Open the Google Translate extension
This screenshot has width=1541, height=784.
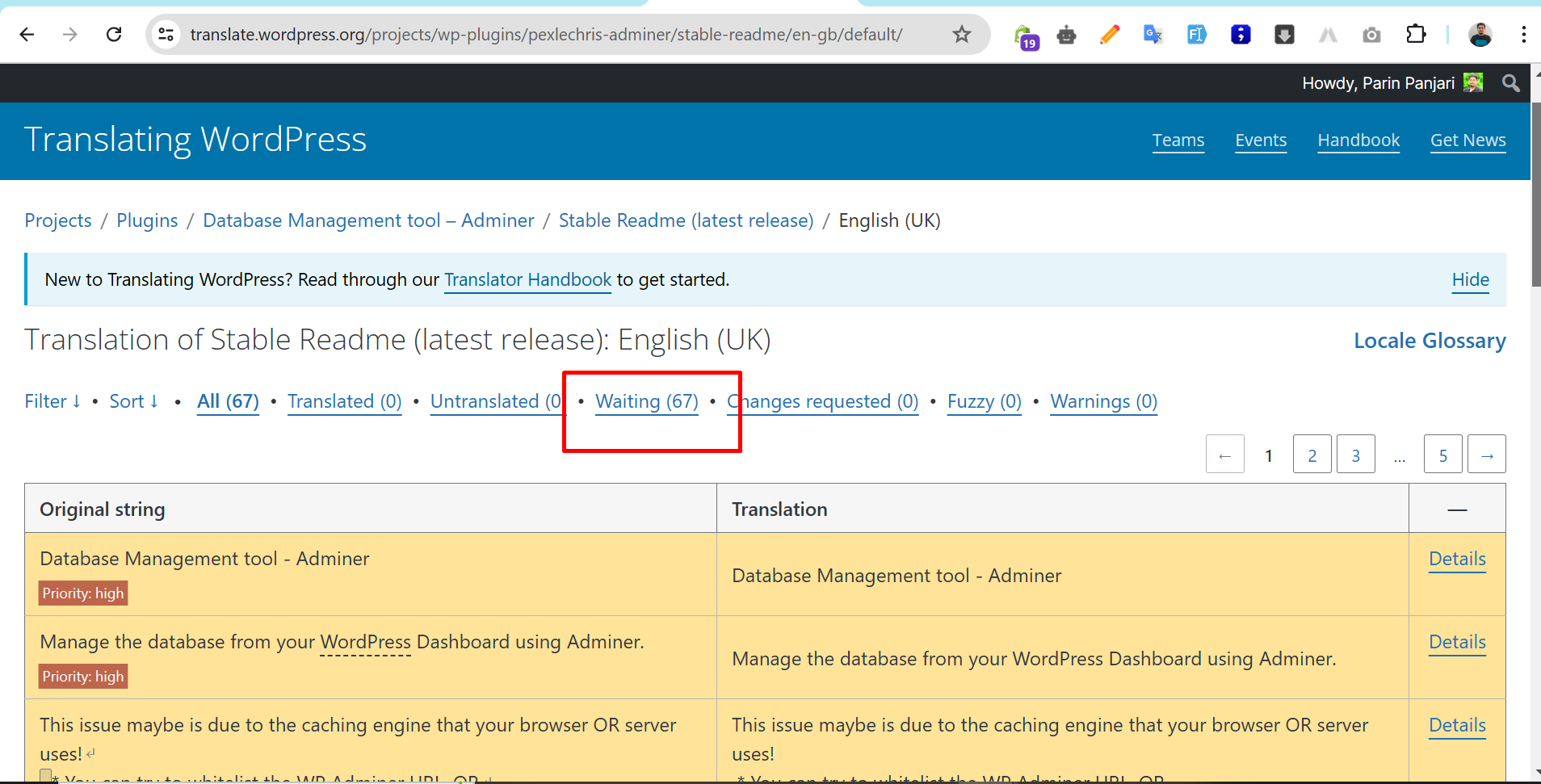1153,35
